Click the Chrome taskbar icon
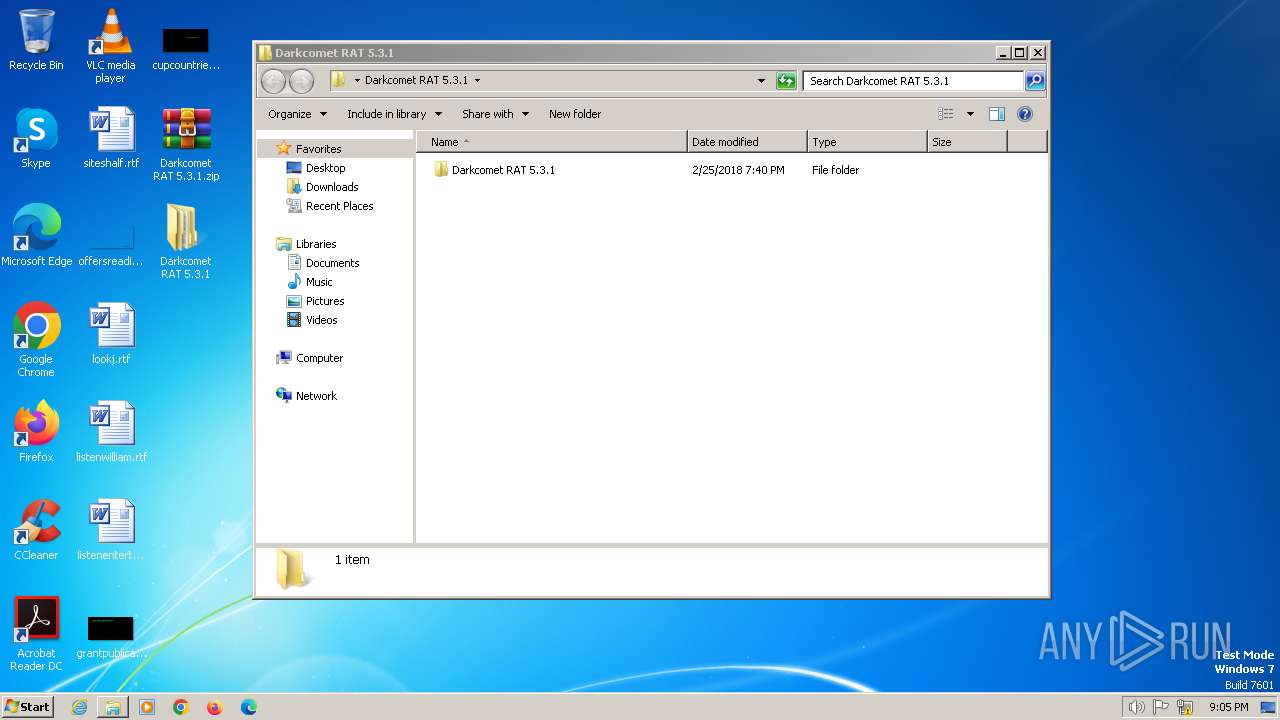The width and height of the screenshot is (1280, 720). [x=181, y=707]
